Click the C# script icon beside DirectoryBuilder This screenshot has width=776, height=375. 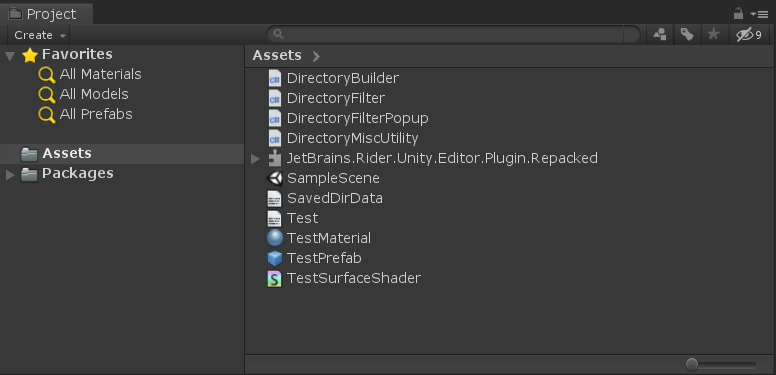click(x=275, y=78)
